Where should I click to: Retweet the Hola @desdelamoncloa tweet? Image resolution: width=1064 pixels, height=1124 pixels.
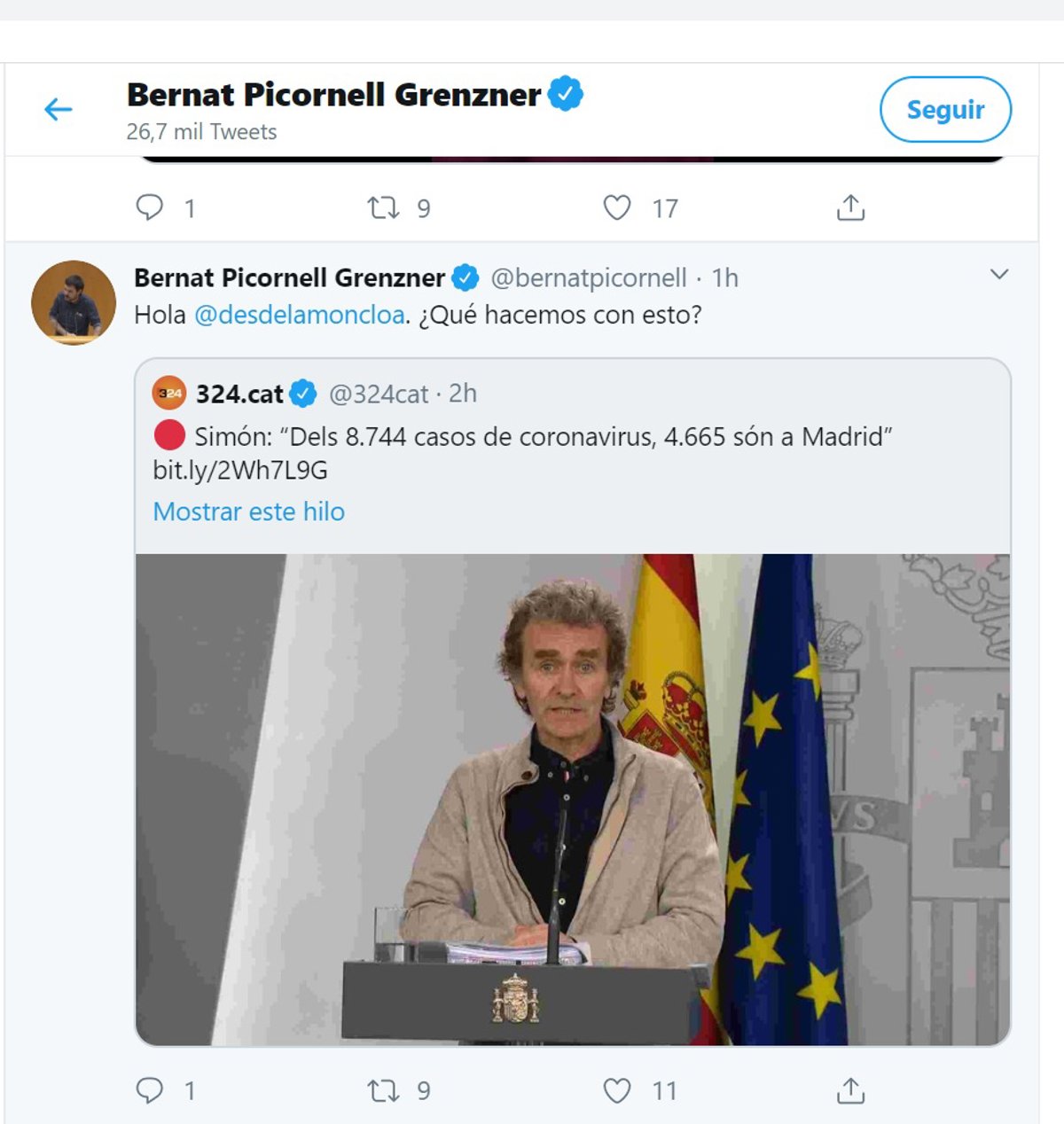383,1089
